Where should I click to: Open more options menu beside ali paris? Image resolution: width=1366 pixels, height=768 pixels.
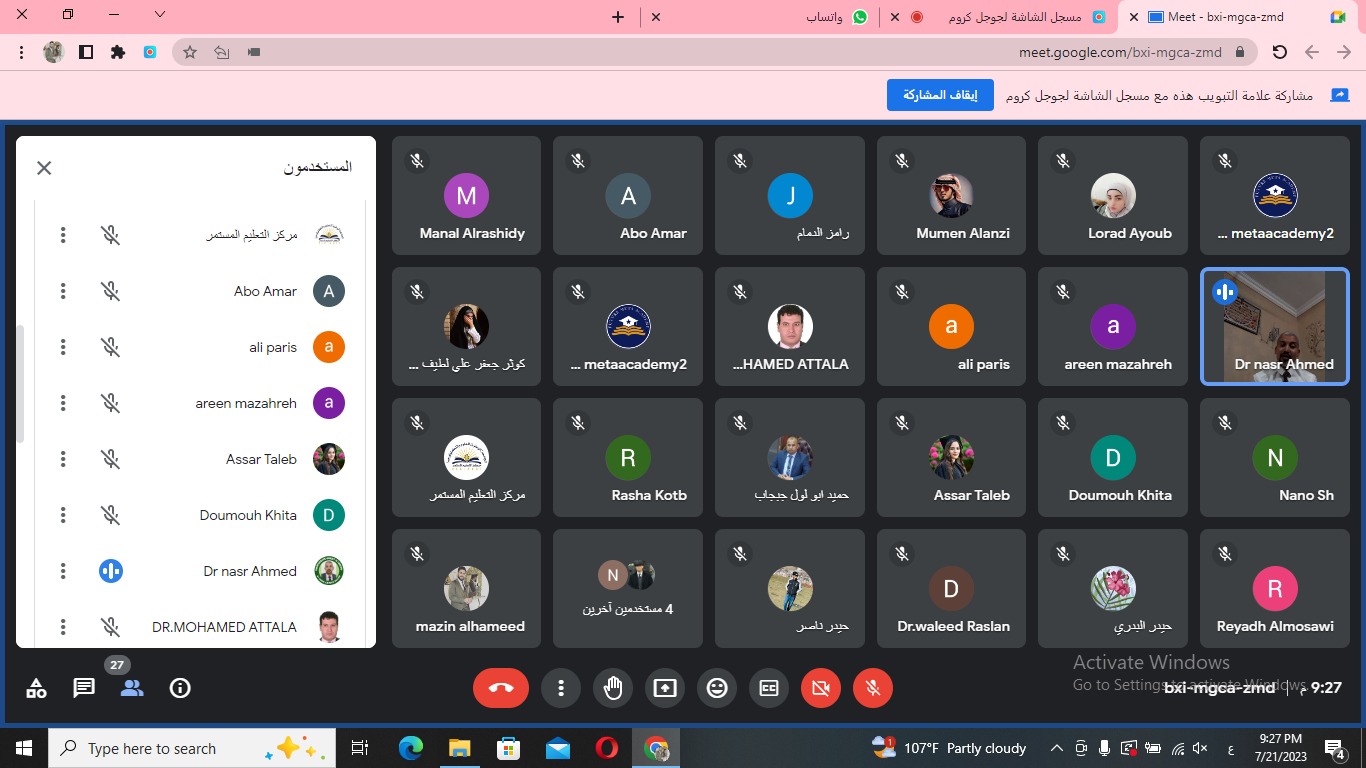(63, 347)
